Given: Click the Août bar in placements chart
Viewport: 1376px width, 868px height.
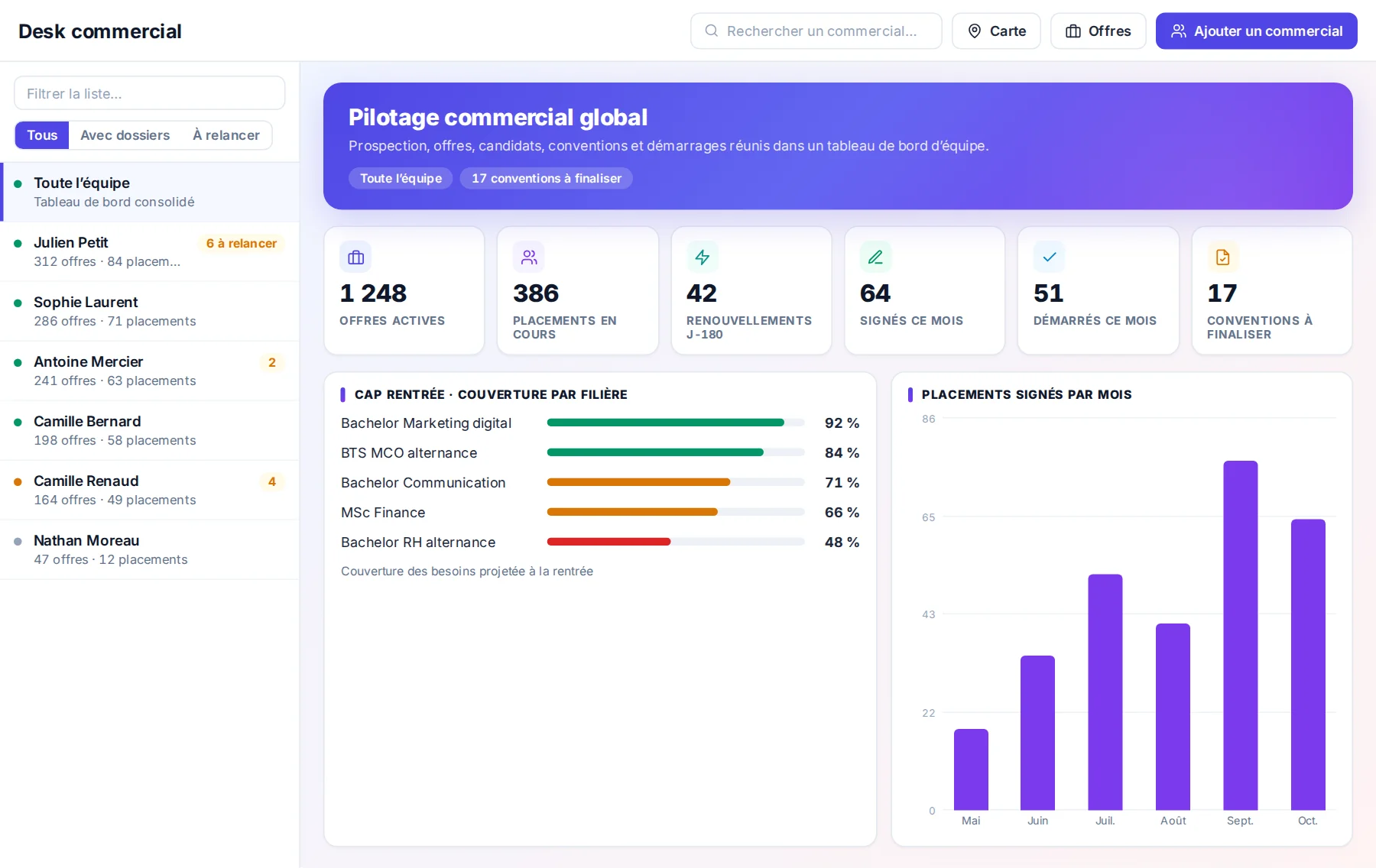Looking at the screenshot, I should point(1173,717).
